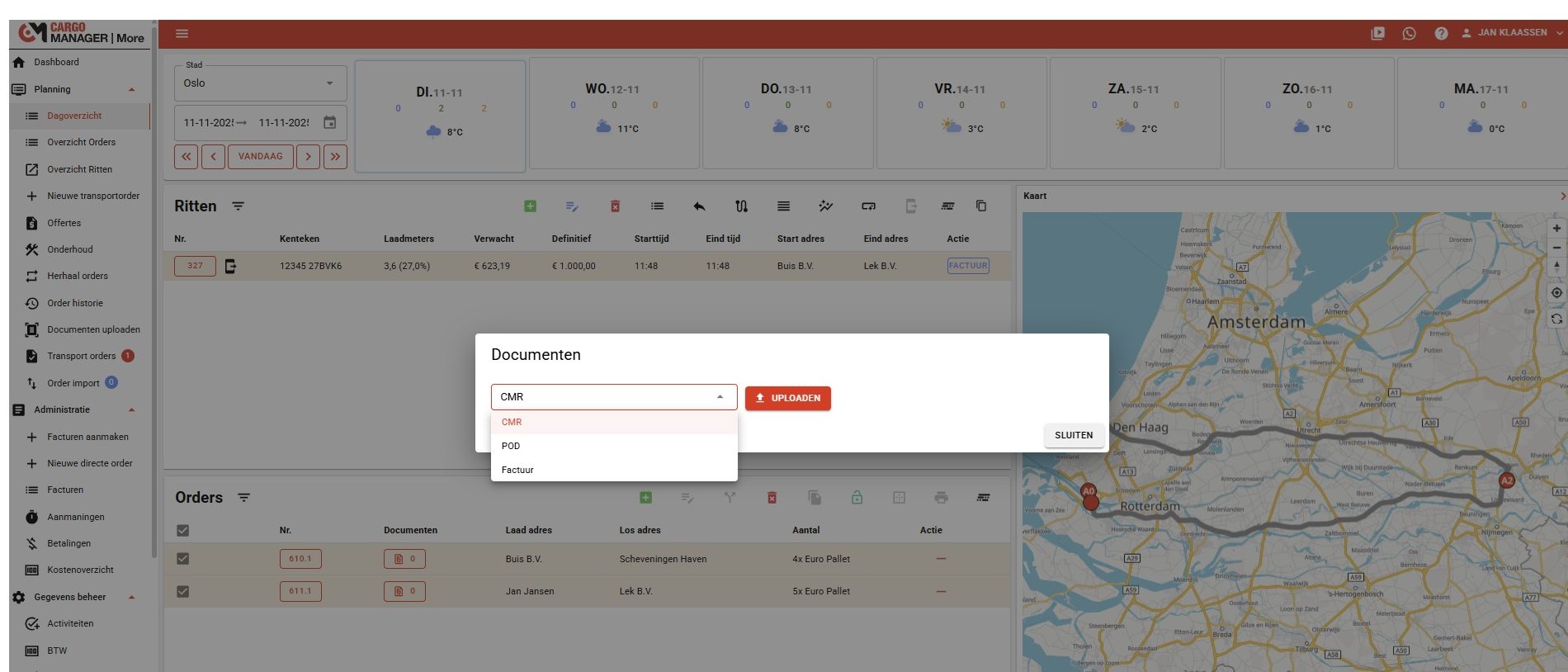Open Facturen aanmaken in the sidebar

point(87,437)
